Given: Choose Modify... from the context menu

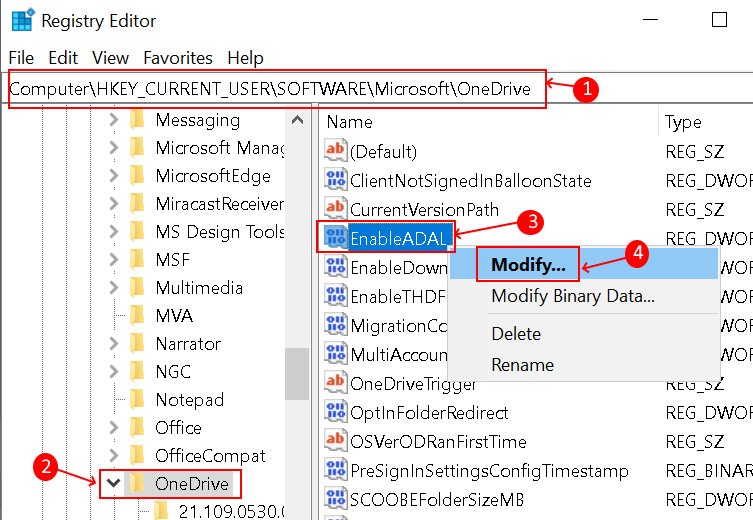Looking at the screenshot, I should (584, 264).
